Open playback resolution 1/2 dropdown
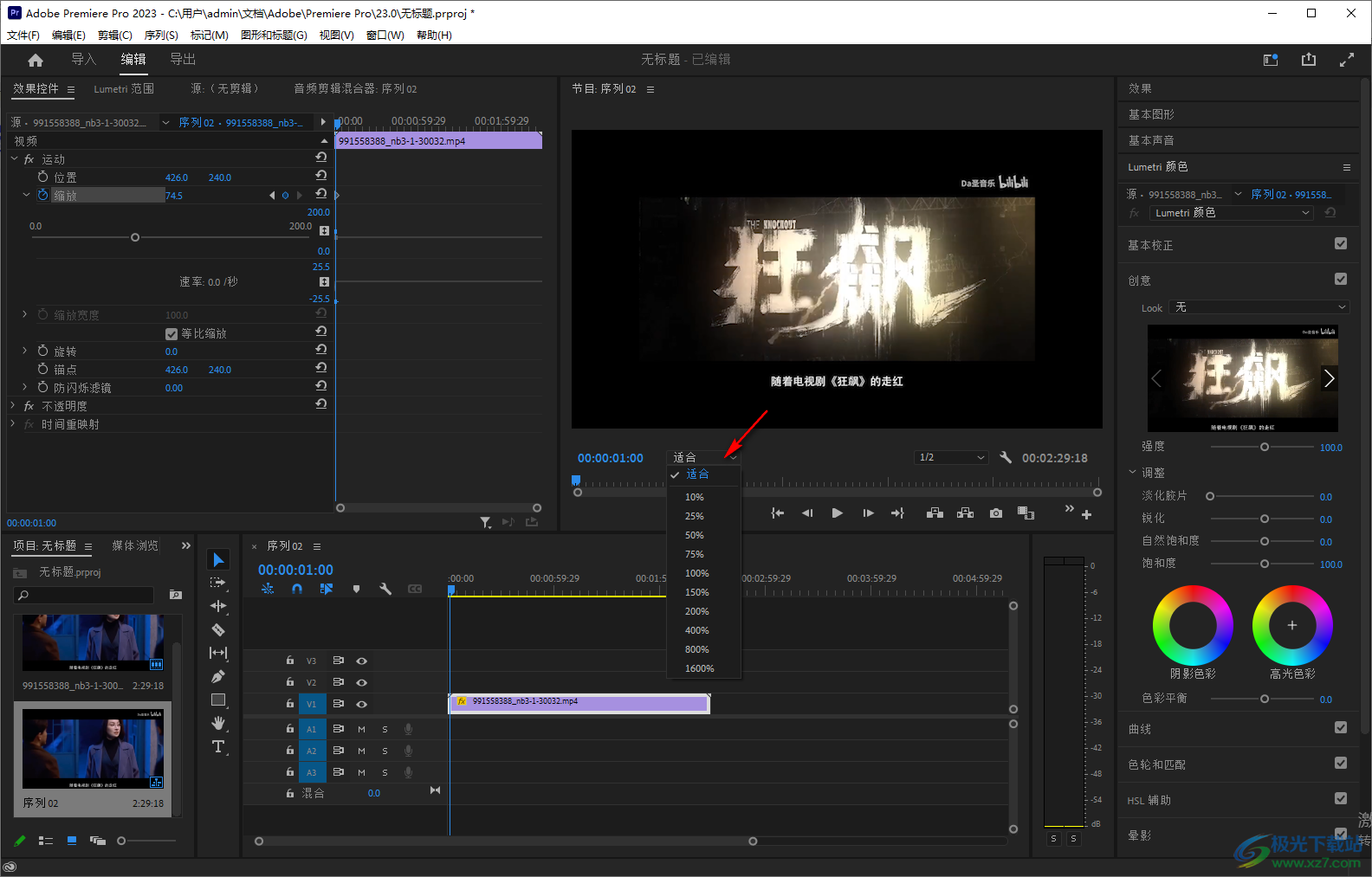 pos(950,457)
